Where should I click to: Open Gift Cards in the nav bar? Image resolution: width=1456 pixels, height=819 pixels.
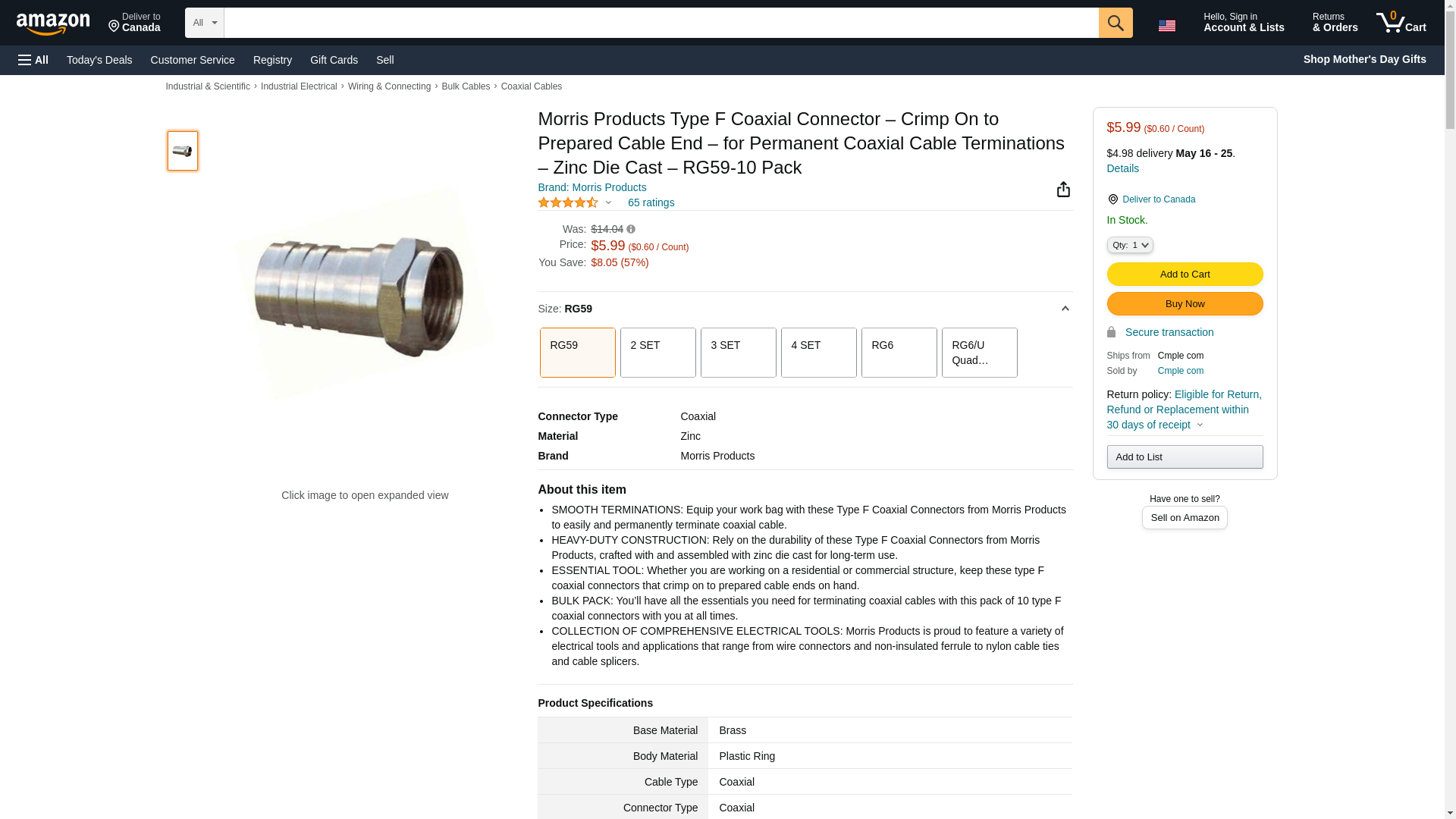coord(334,60)
